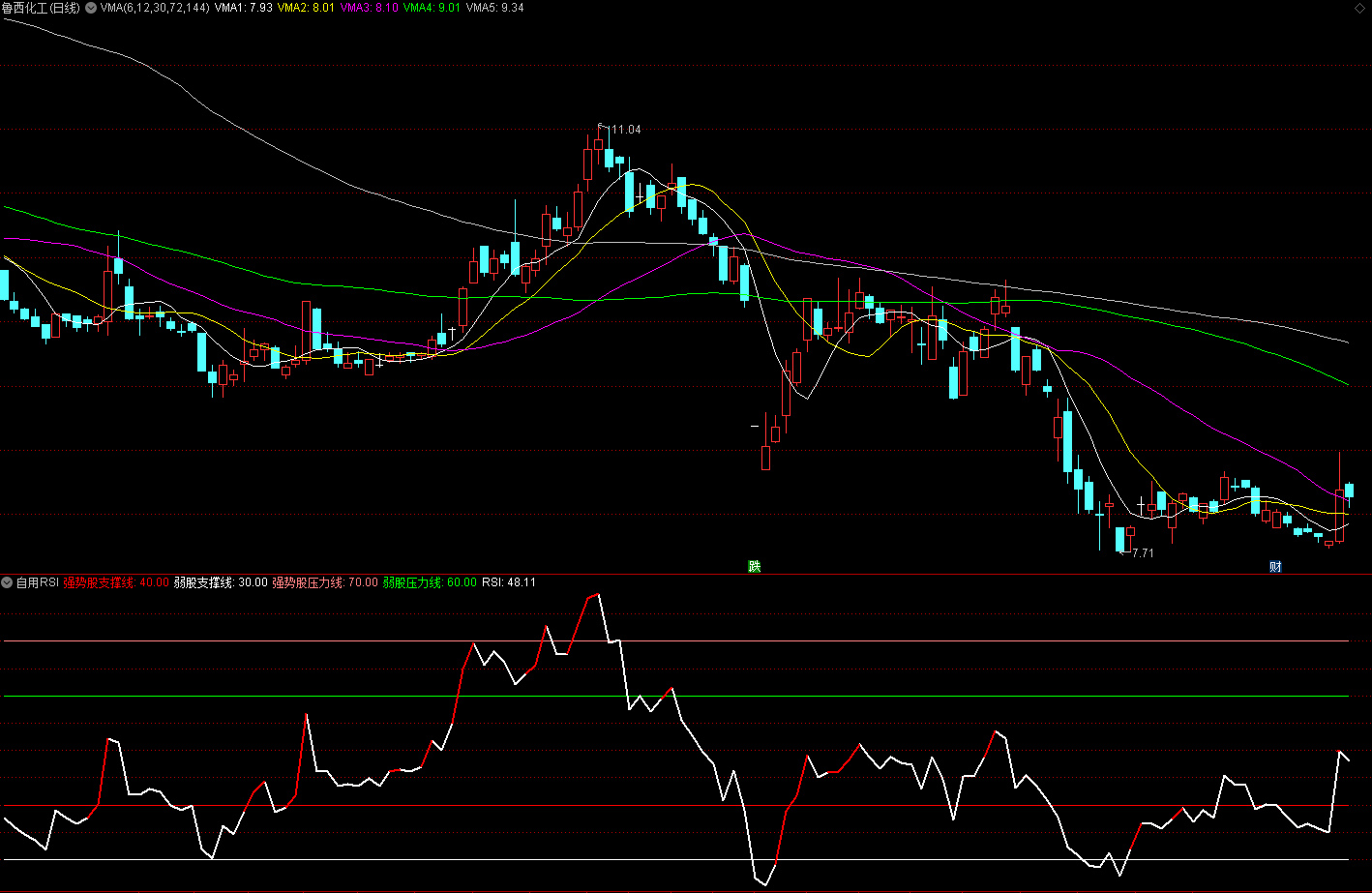Open the dropdown arrow beside 鲁西化工(日线)
Screen dimensions: 1372x893
coord(91,8)
